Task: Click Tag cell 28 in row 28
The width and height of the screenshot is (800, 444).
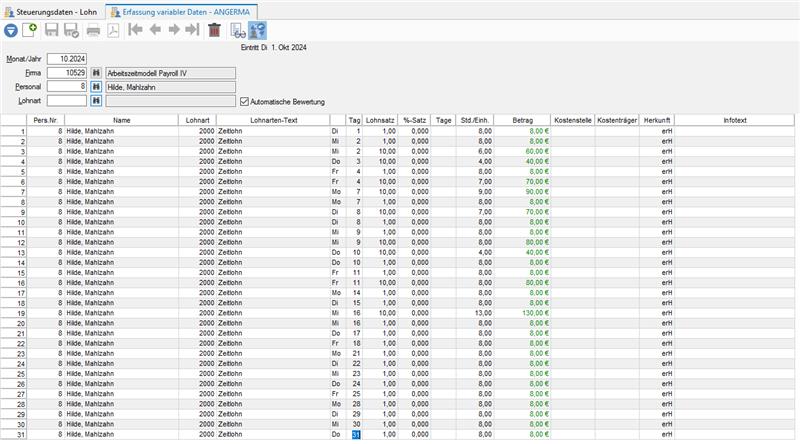Action: pyautogui.click(x=354, y=404)
